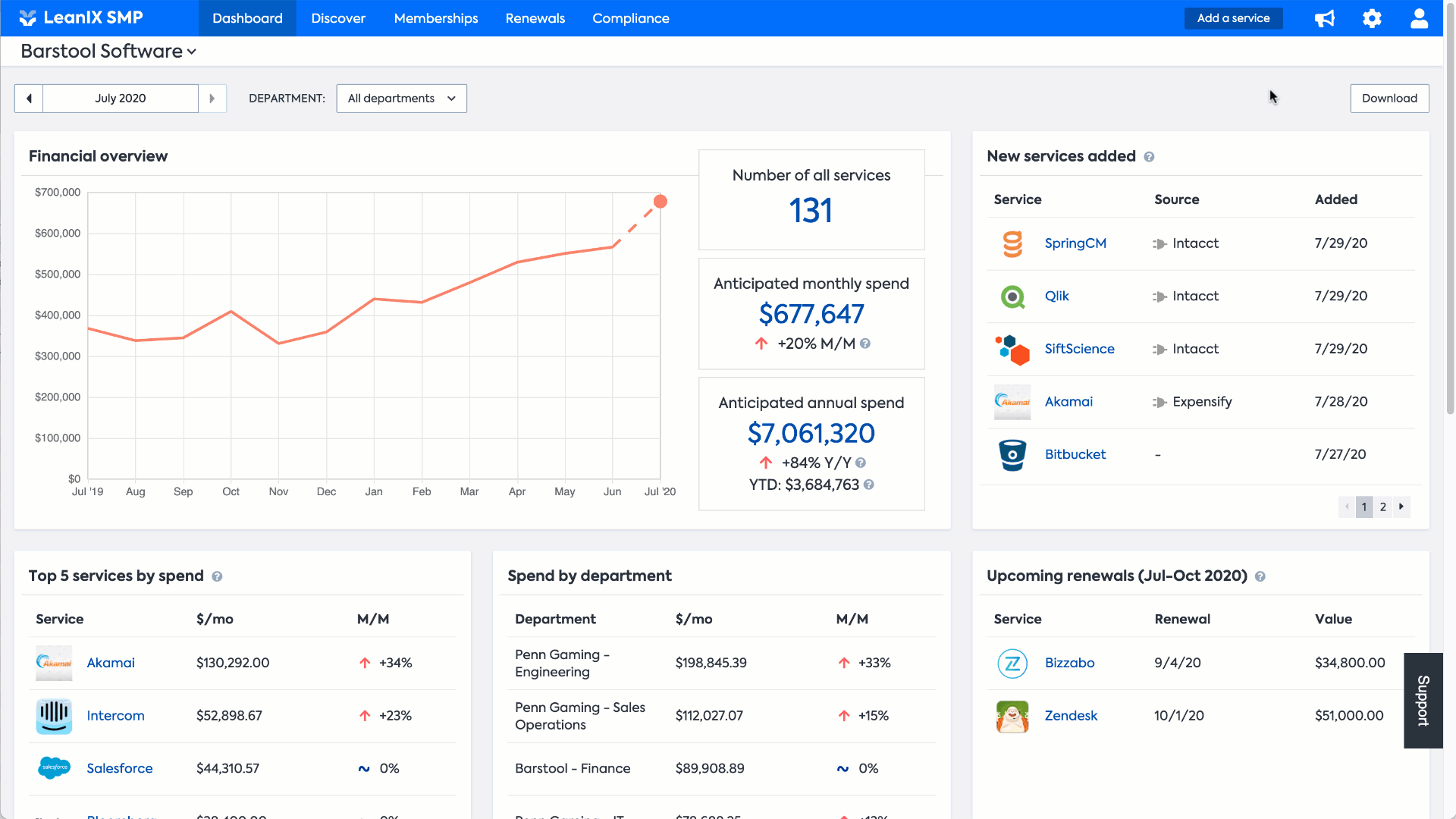The image size is (1456, 819).
Task: Click the SiftScience logo icon
Action: 1012,350
